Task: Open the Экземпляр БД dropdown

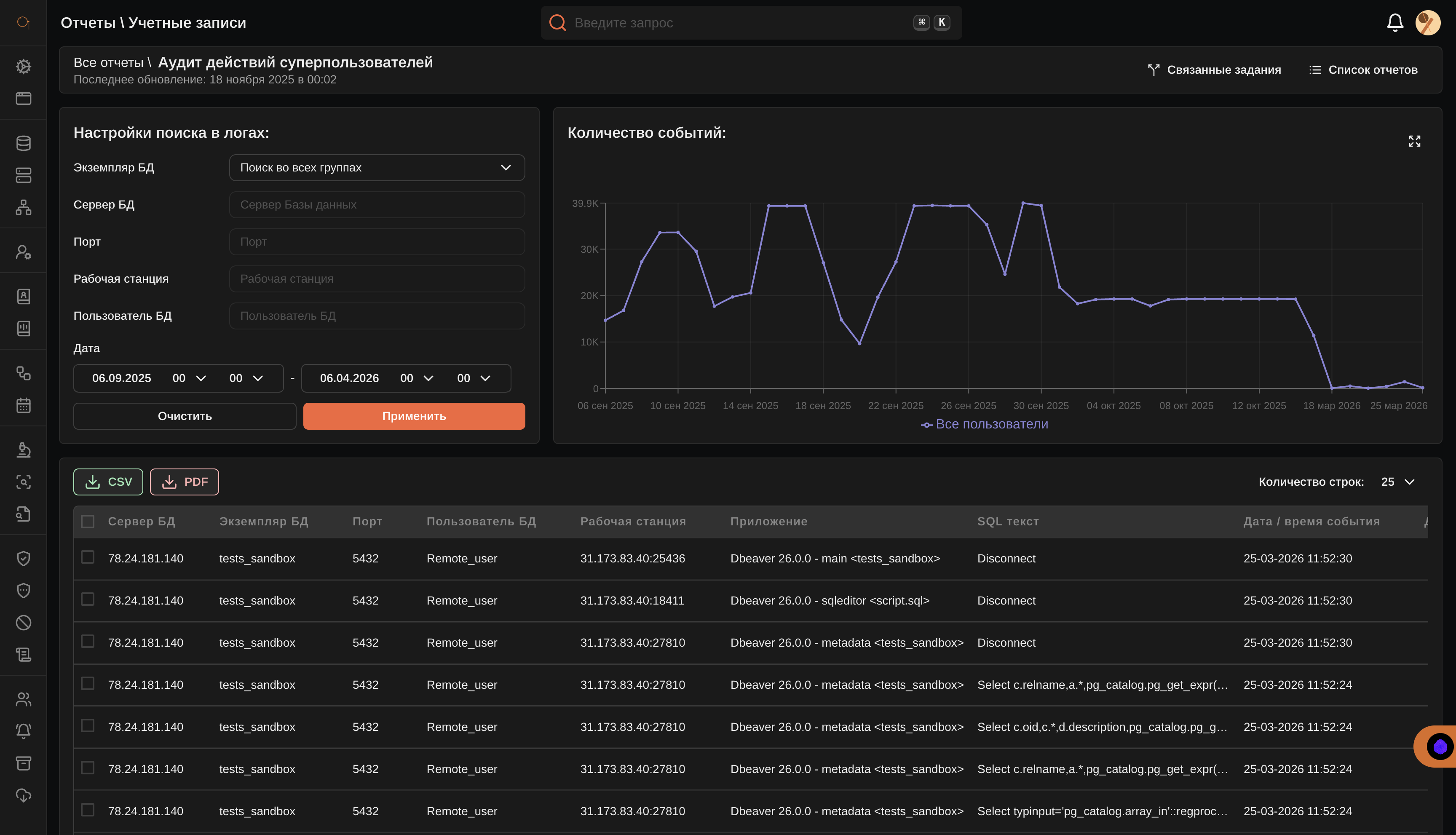Action: click(377, 167)
